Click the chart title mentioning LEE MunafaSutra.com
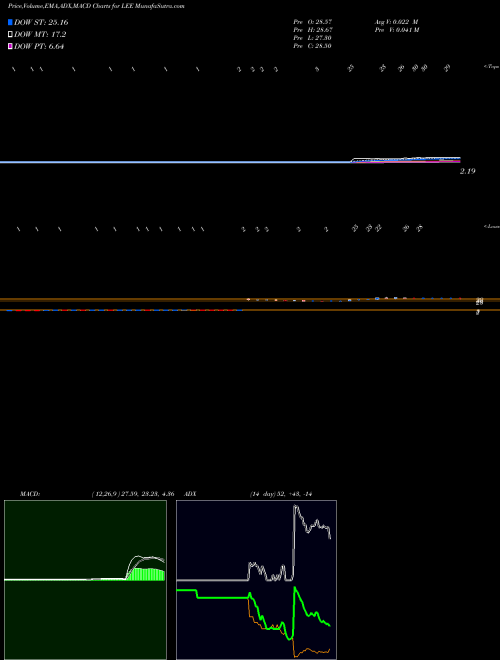The width and height of the screenshot is (500, 660). [x=96, y=6]
